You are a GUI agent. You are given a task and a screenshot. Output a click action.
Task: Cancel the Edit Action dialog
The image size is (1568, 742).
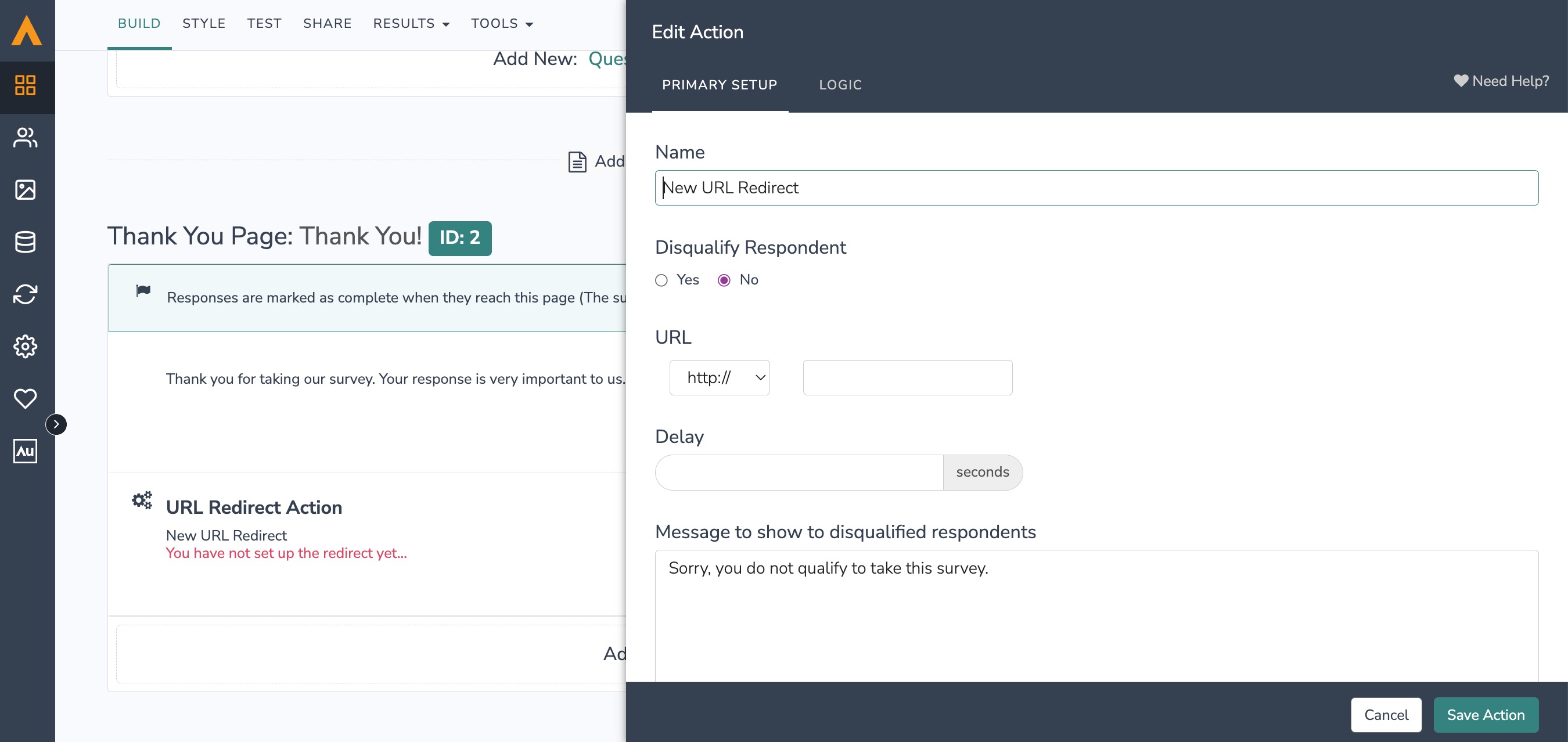(1386, 715)
